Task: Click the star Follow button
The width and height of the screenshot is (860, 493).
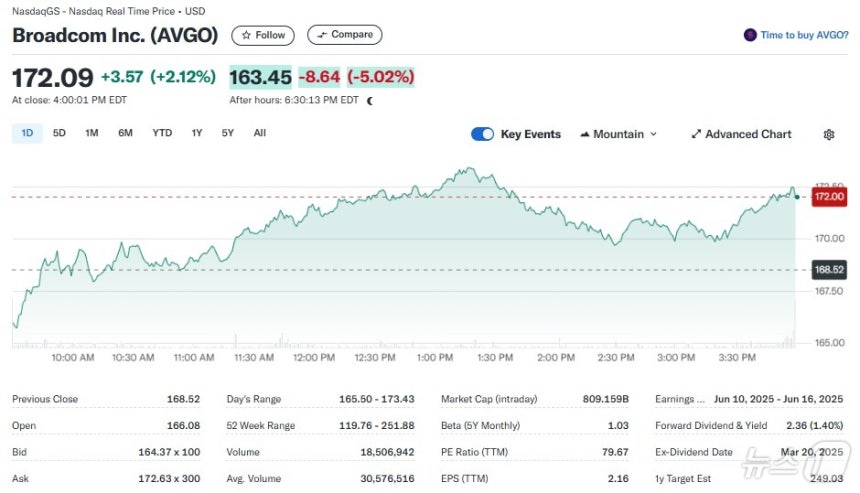Action: click(x=263, y=35)
